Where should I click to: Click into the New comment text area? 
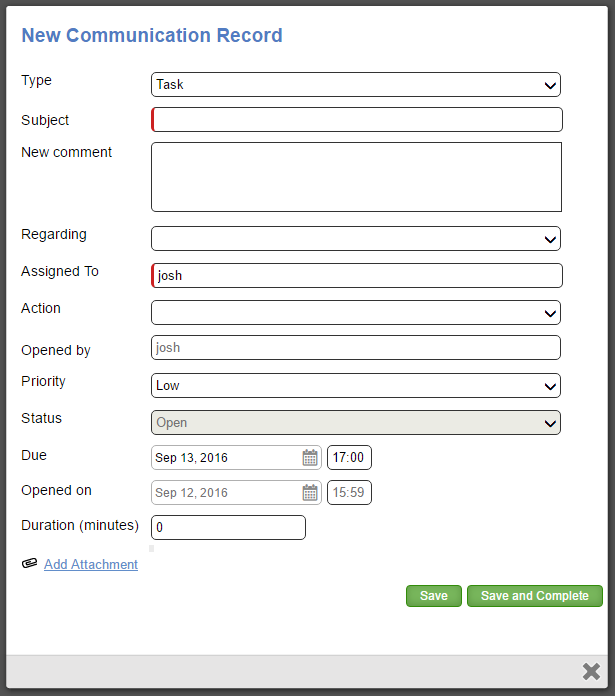tap(356, 177)
